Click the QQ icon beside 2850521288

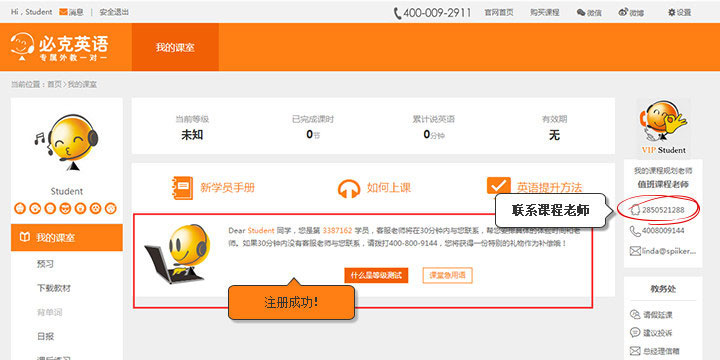coord(635,210)
